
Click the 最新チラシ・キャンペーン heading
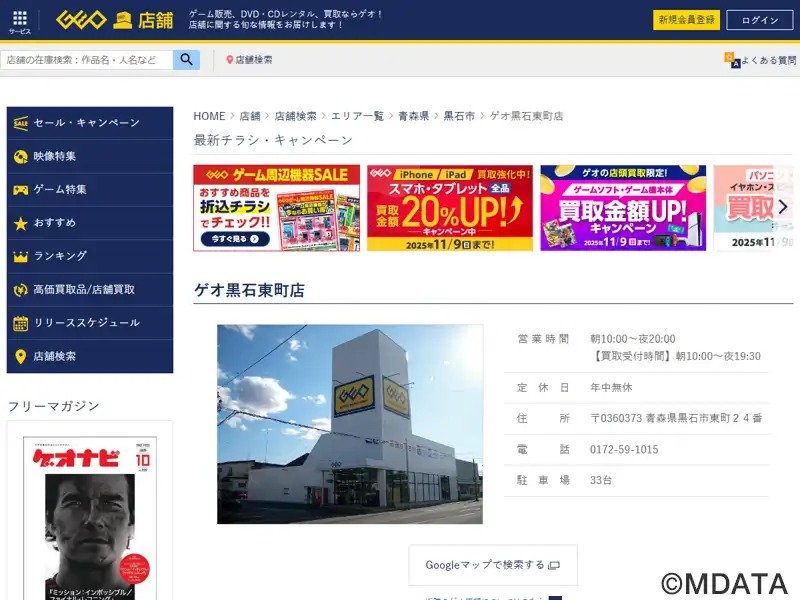coord(273,140)
